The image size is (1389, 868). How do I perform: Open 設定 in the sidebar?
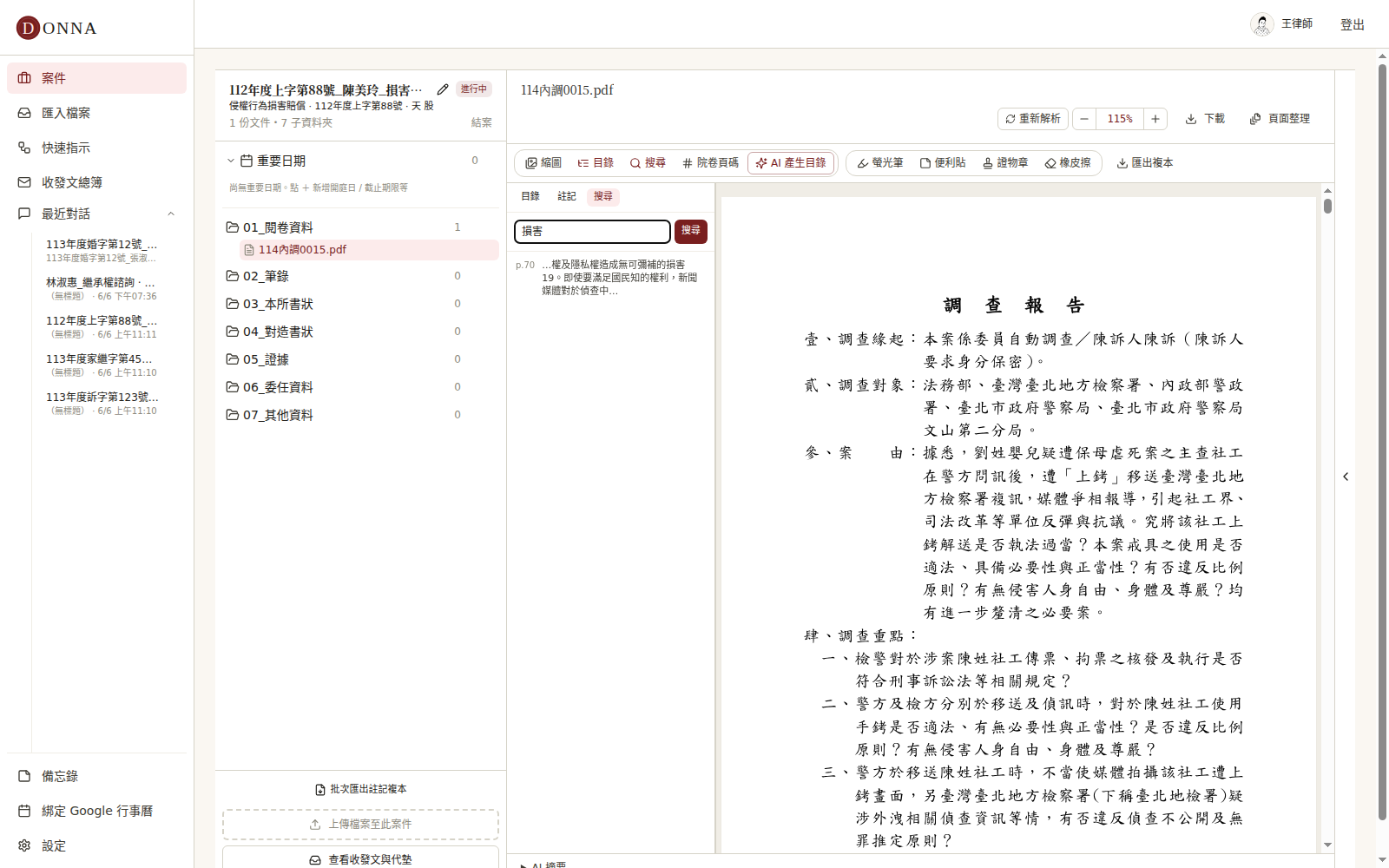click(96, 845)
